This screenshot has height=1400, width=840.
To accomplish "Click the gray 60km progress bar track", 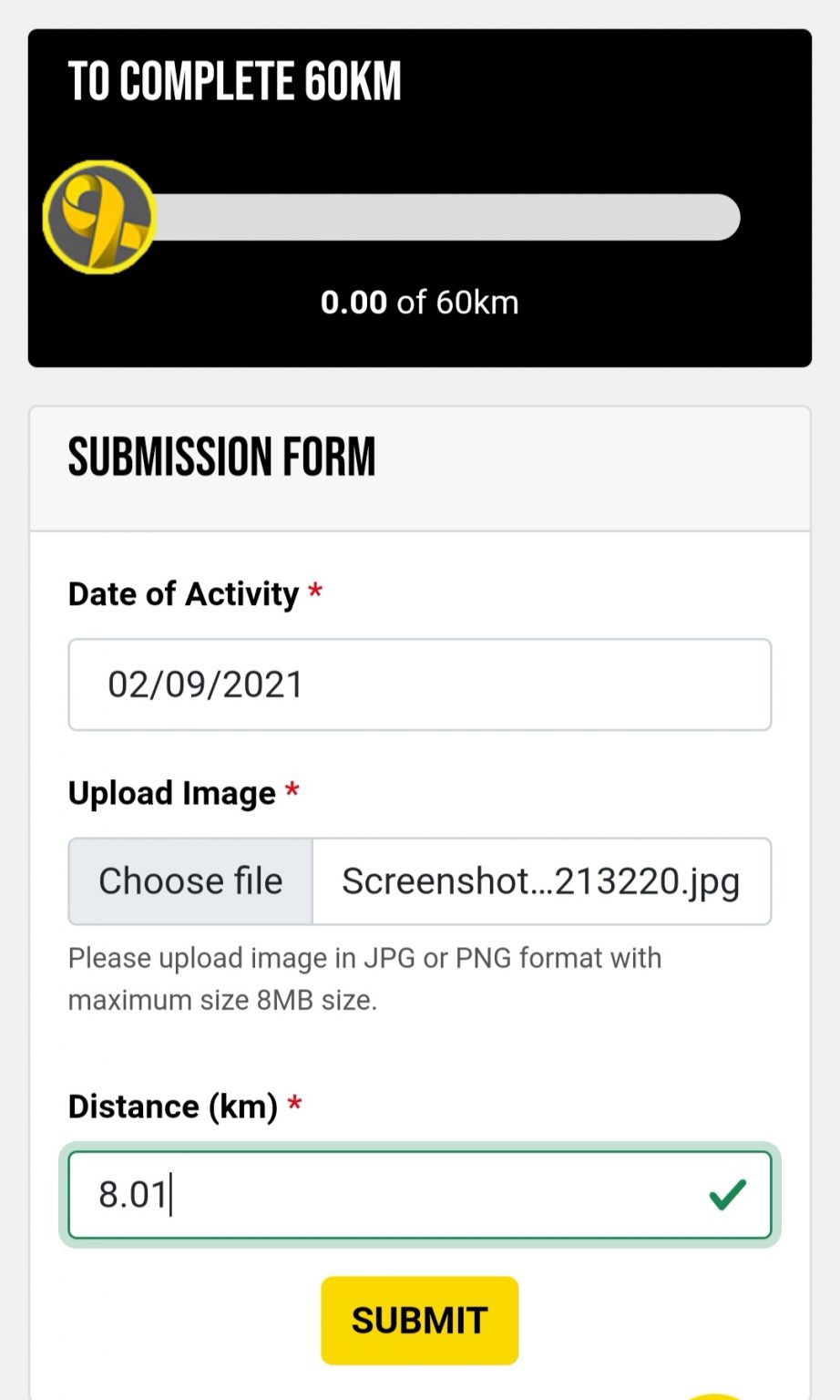I will point(446,217).
